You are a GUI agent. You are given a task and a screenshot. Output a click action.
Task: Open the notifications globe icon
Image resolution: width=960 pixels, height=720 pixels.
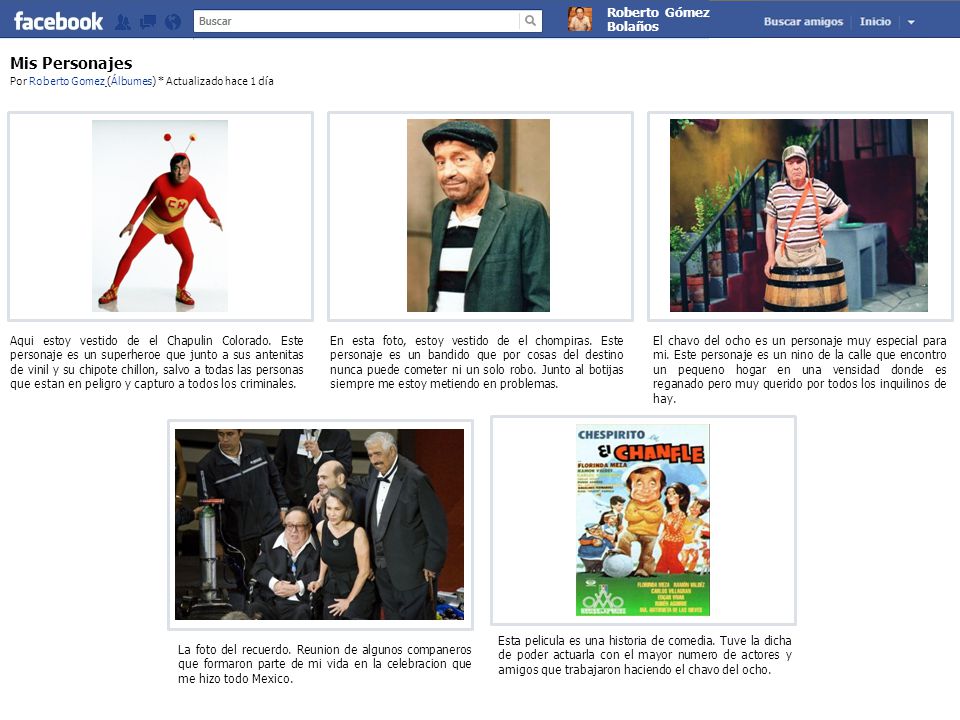click(x=173, y=22)
